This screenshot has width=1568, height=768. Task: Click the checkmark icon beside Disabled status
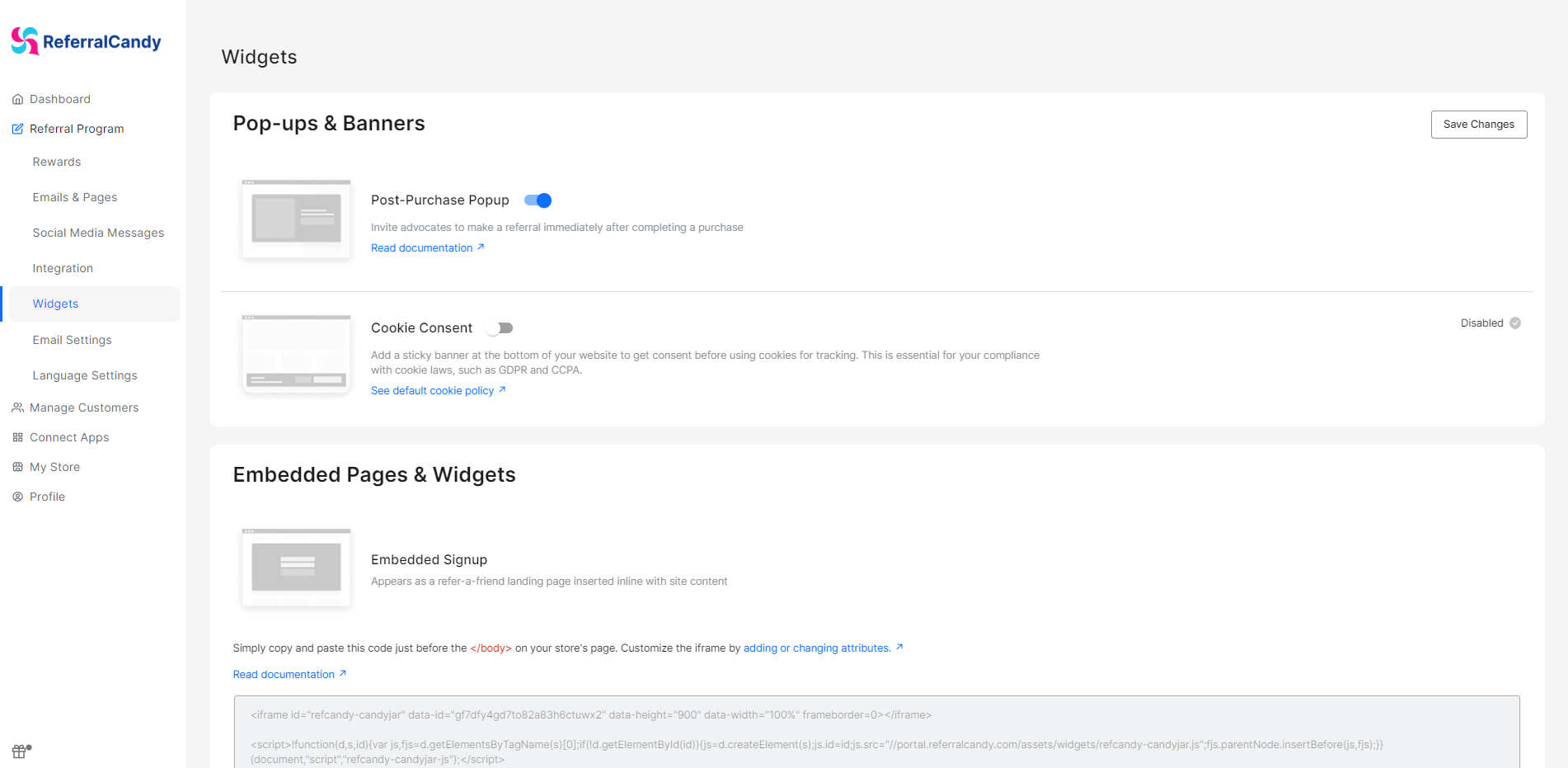click(1517, 323)
